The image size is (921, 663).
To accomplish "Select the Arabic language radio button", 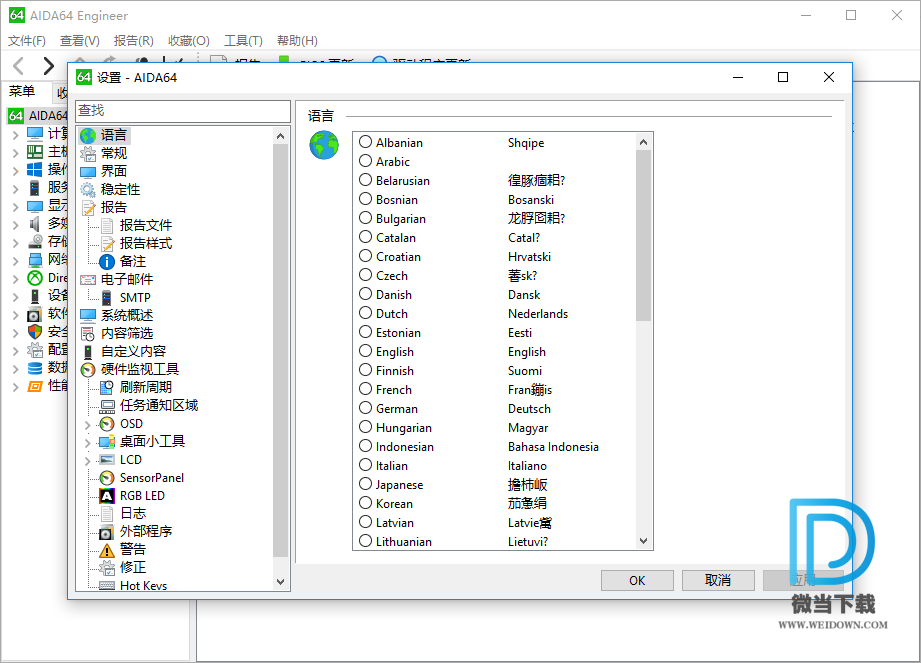I will (365, 161).
